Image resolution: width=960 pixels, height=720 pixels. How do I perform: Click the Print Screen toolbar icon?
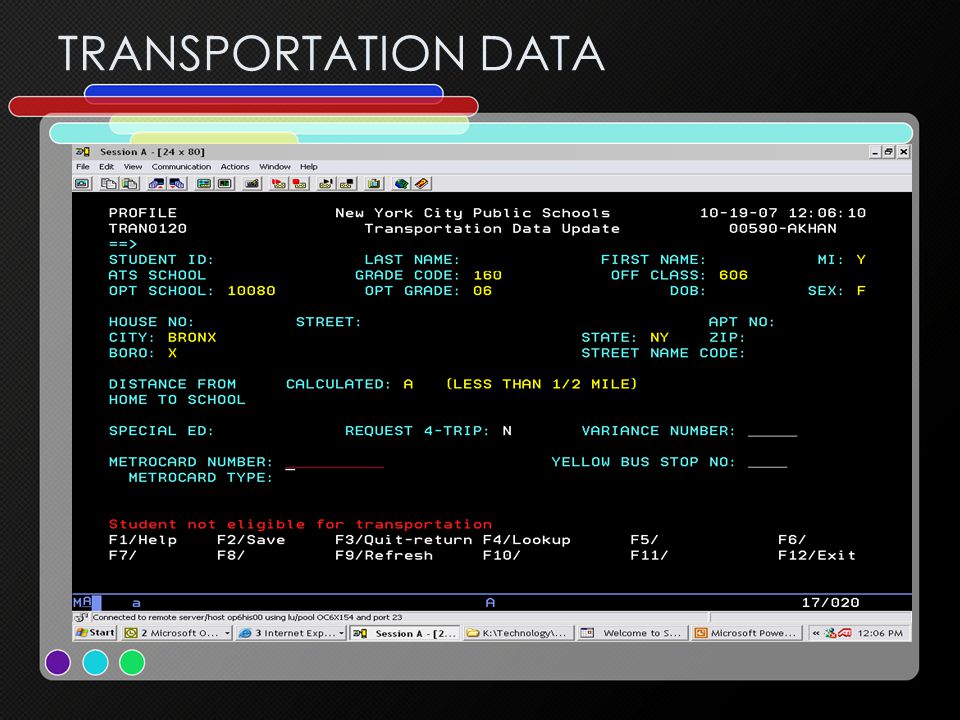pyautogui.click(x=83, y=183)
